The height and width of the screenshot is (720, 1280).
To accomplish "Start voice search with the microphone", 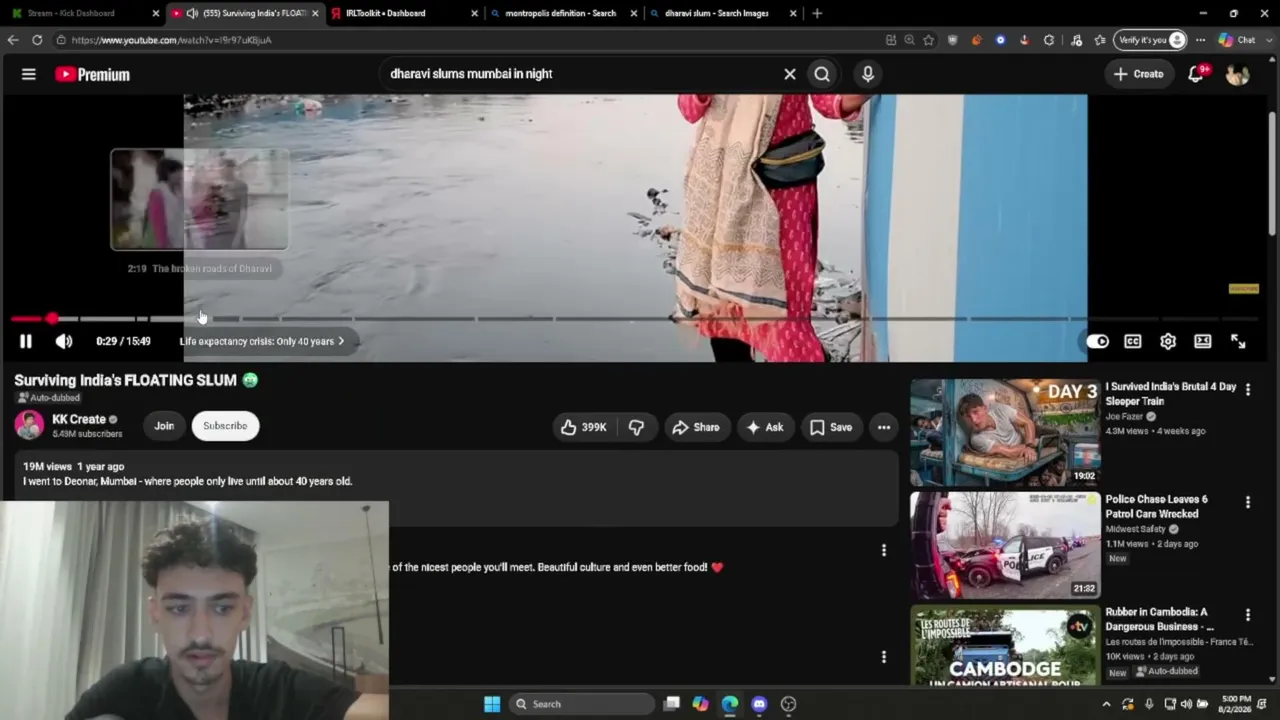I will point(868,74).
